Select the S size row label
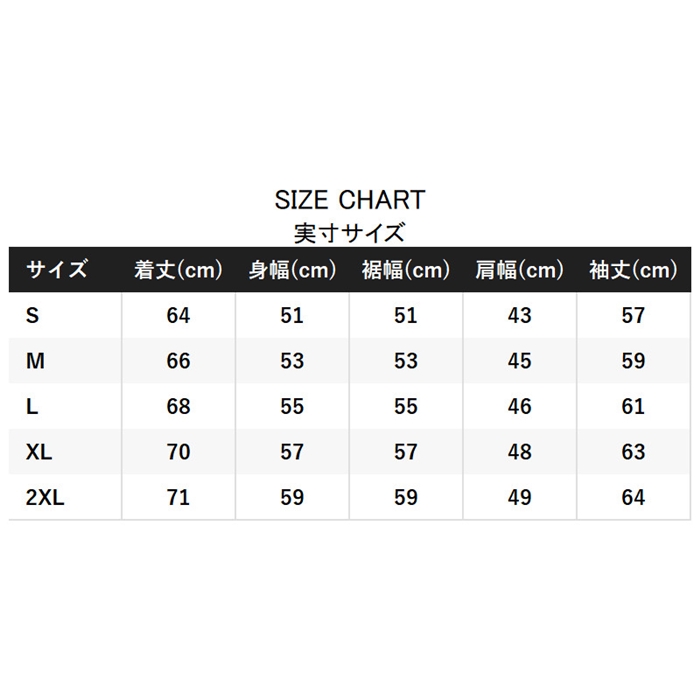700x700 pixels. 32,316
